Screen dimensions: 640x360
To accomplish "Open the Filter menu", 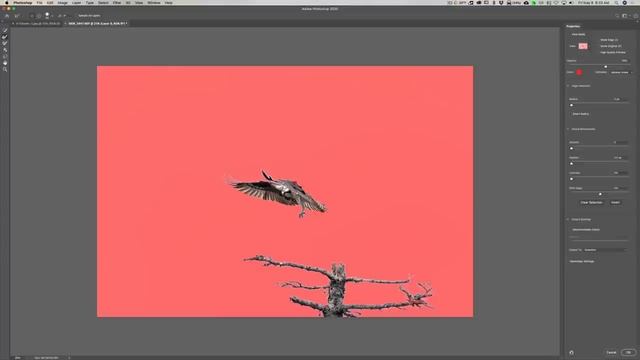I will coord(117,2).
